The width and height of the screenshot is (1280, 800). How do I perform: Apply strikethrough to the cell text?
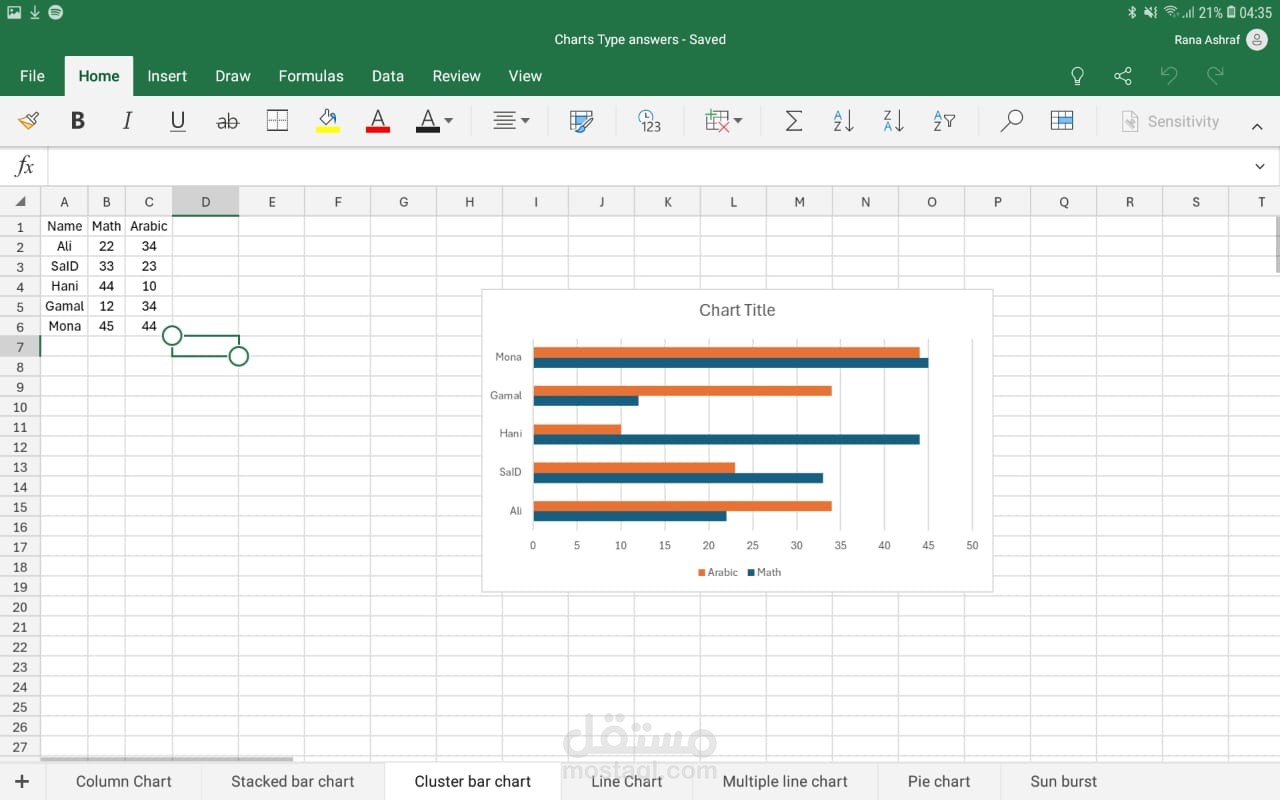coord(228,121)
